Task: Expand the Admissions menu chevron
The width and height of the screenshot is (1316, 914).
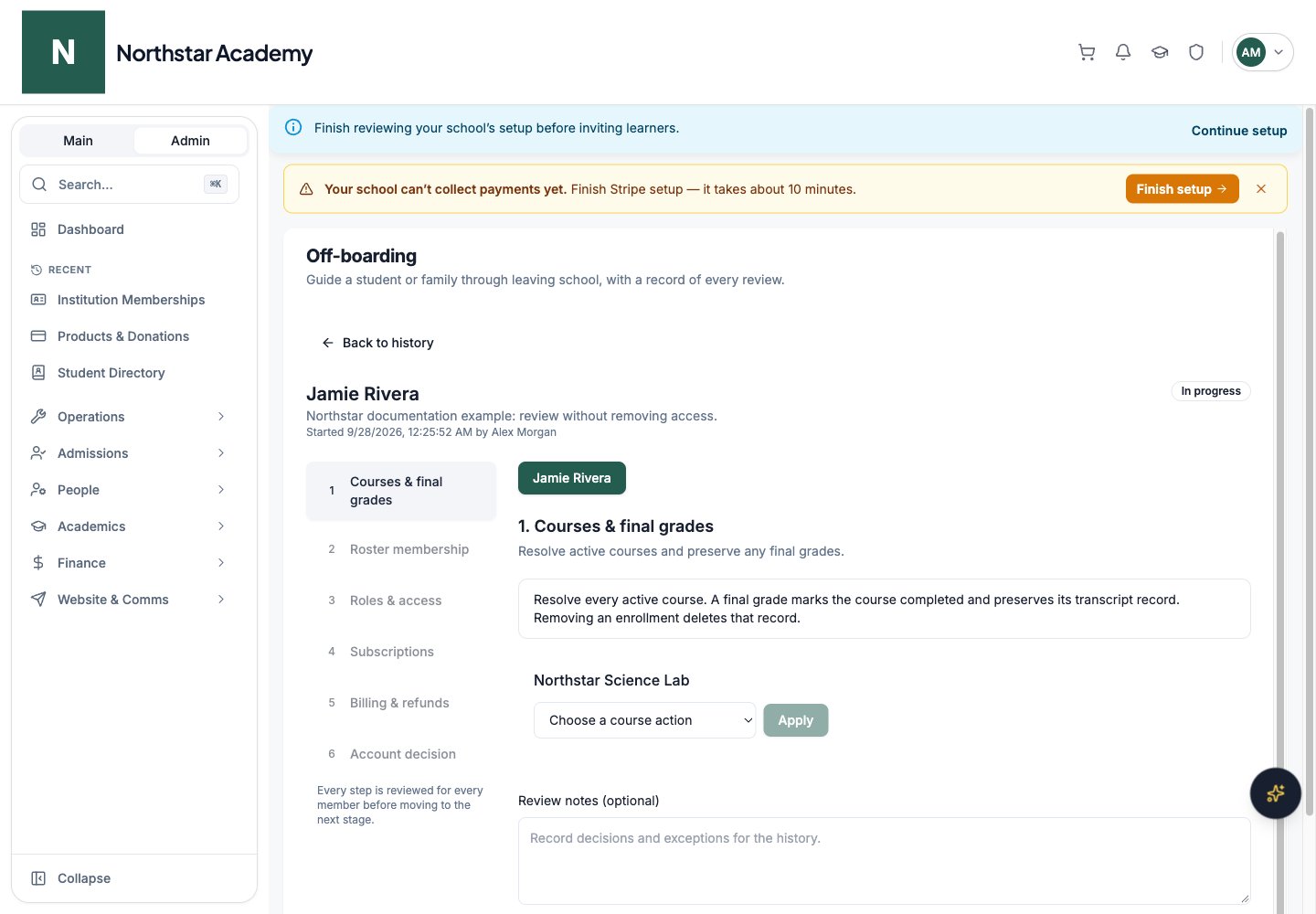Action: coord(221,453)
